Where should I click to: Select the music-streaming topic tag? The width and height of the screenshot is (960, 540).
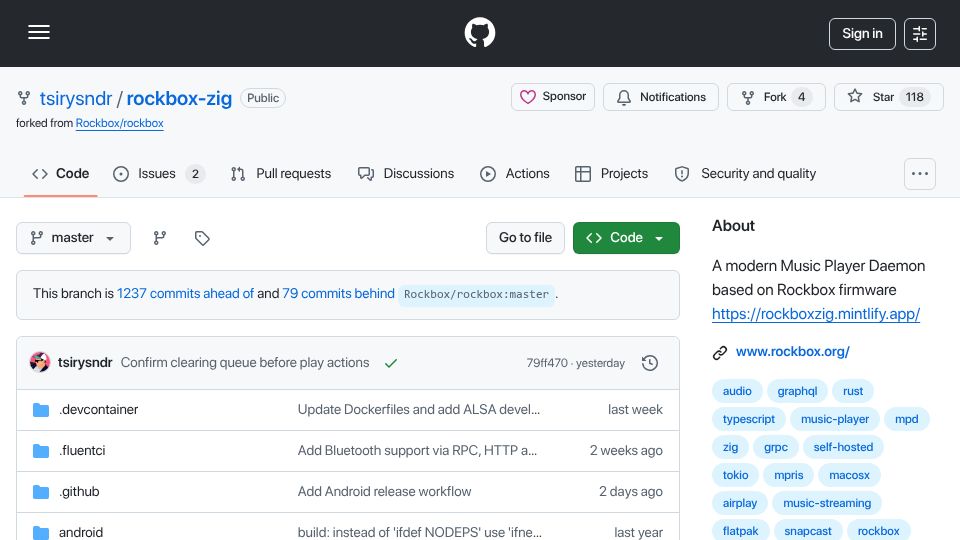[827, 503]
